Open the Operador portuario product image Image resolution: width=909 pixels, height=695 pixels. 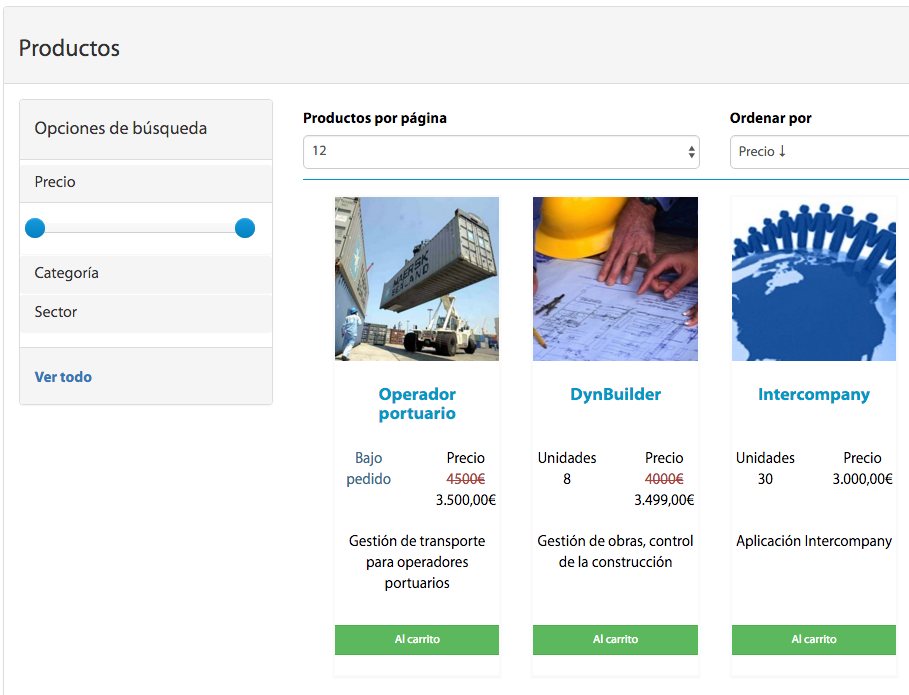417,279
